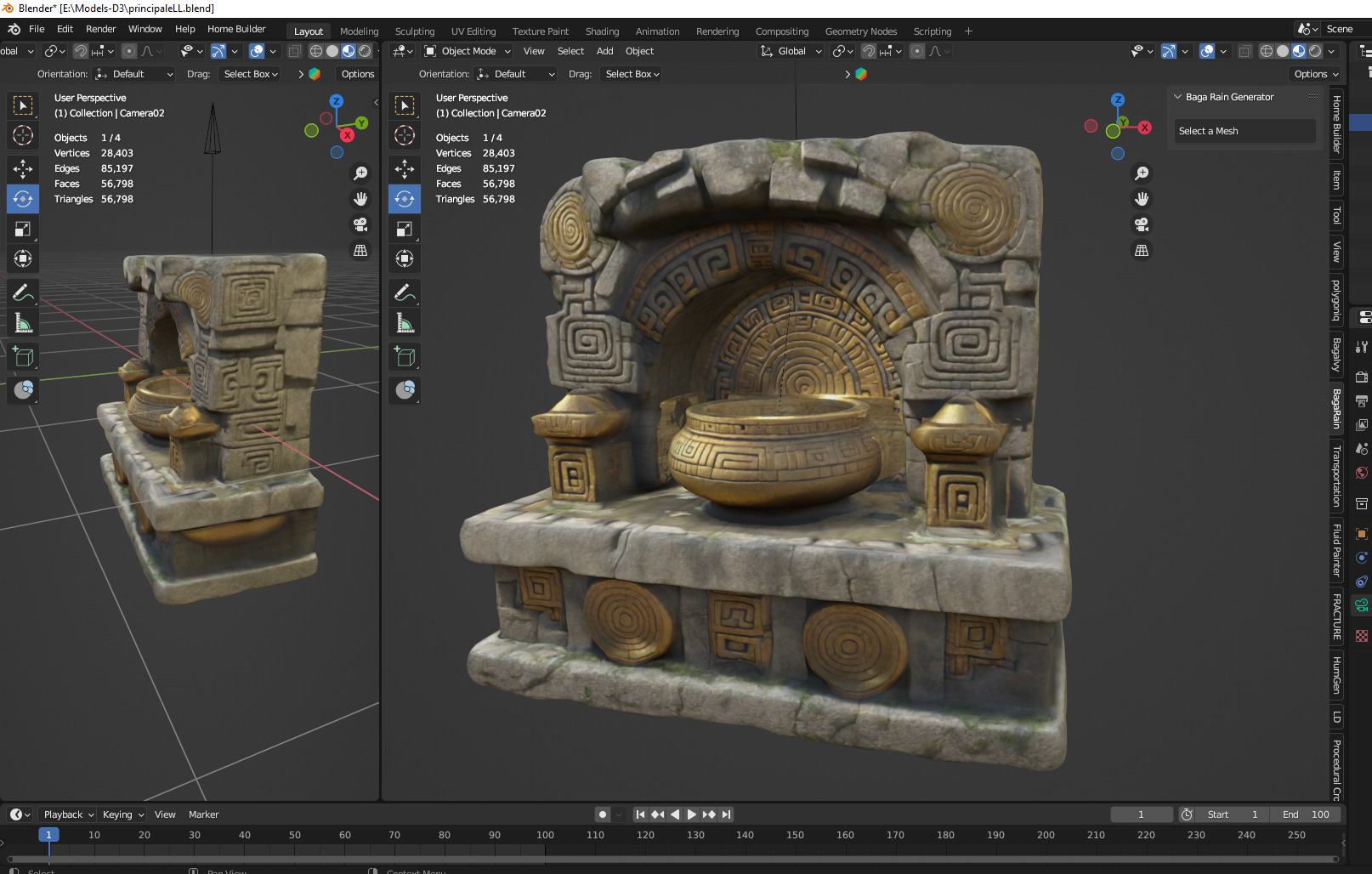Select the Add Cube tool in right viewport
This screenshot has height=874, width=1372.
pyautogui.click(x=405, y=357)
